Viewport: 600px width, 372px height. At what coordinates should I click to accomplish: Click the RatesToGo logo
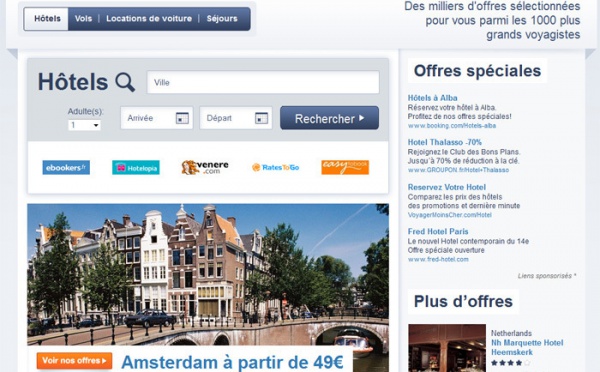pos(276,167)
